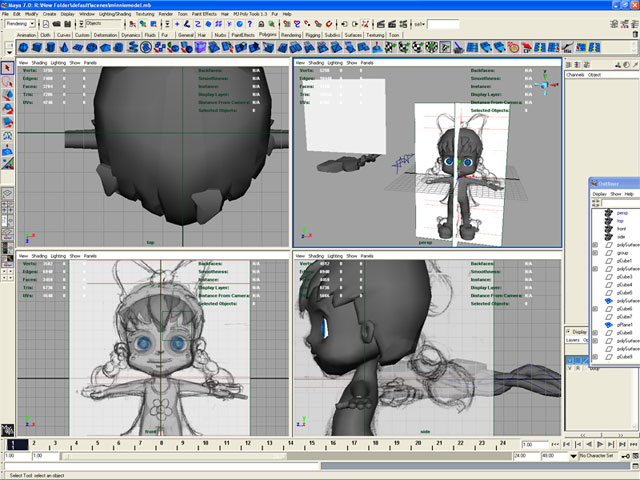Open Channels menu in Channel Box

[575, 75]
